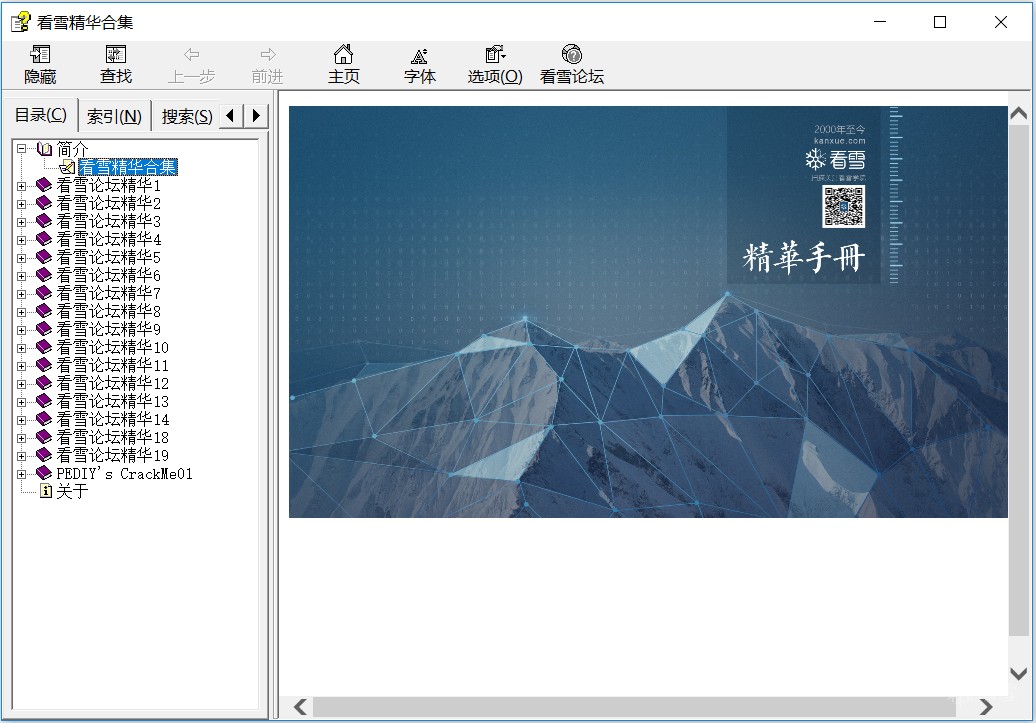Viewport: 1036px width, 723px height.
Task: Open the 字体 font icon
Action: click(x=420, y=56)
